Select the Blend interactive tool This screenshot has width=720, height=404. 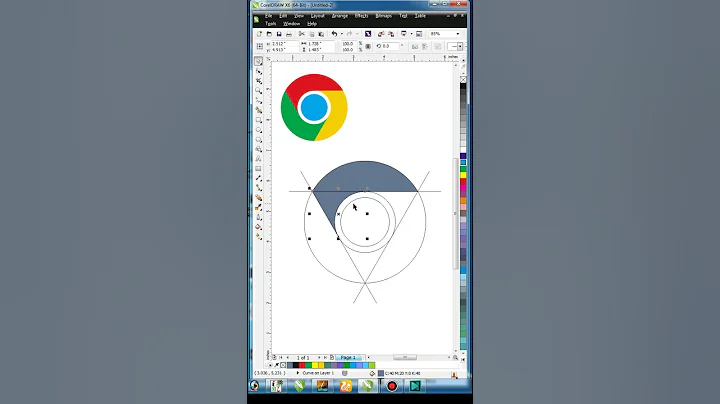click(x=259, y=198)
